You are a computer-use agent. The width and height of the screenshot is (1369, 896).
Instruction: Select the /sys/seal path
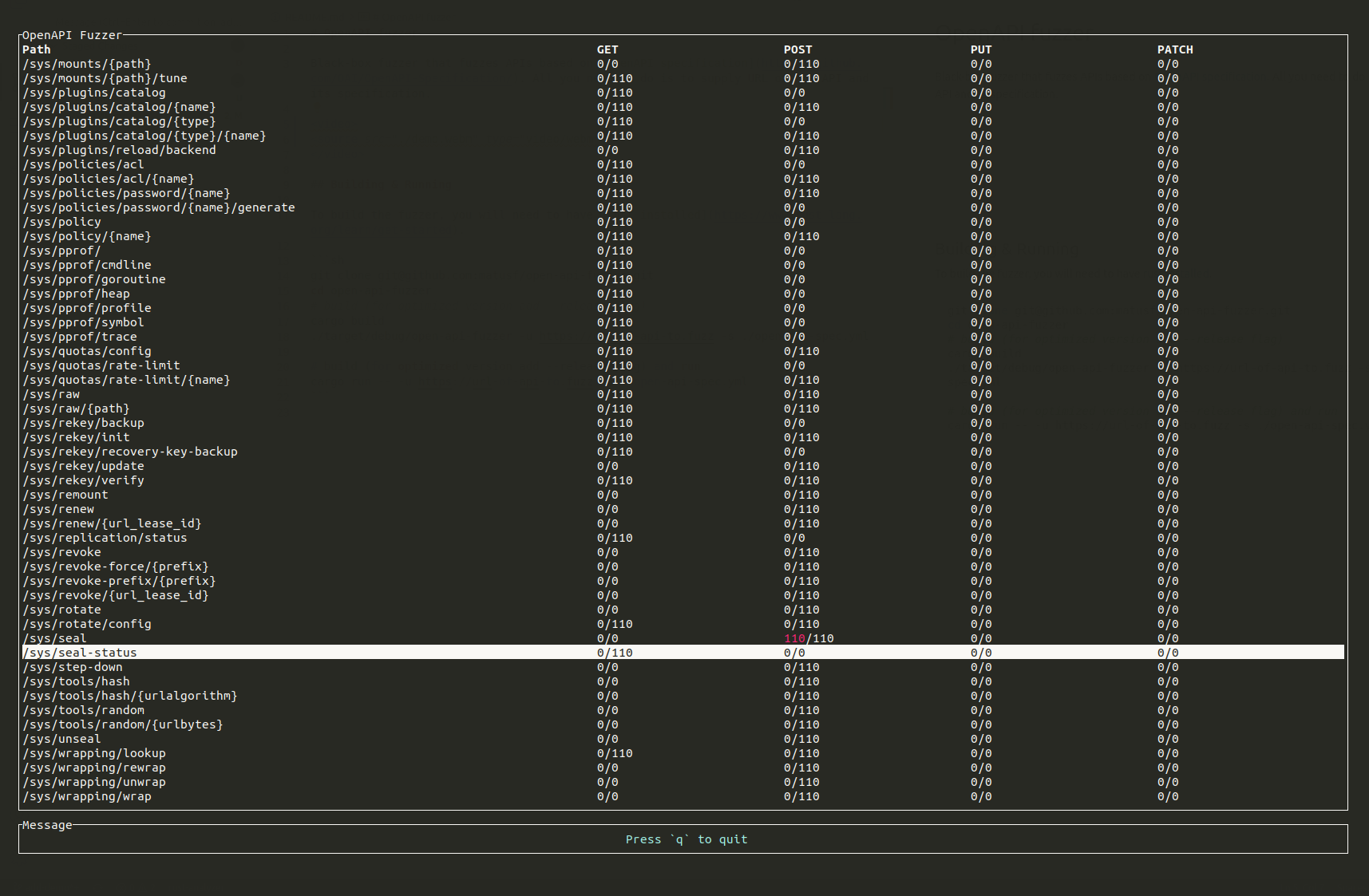54,638
